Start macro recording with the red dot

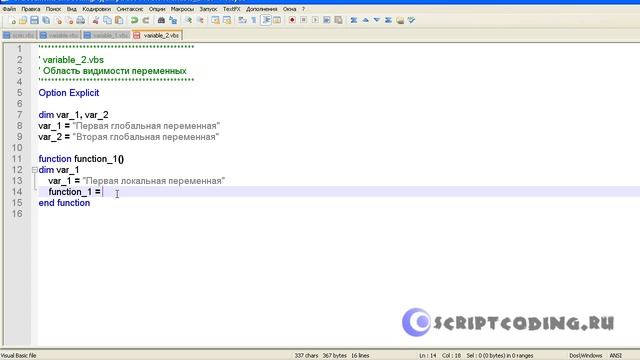point(292,20)
